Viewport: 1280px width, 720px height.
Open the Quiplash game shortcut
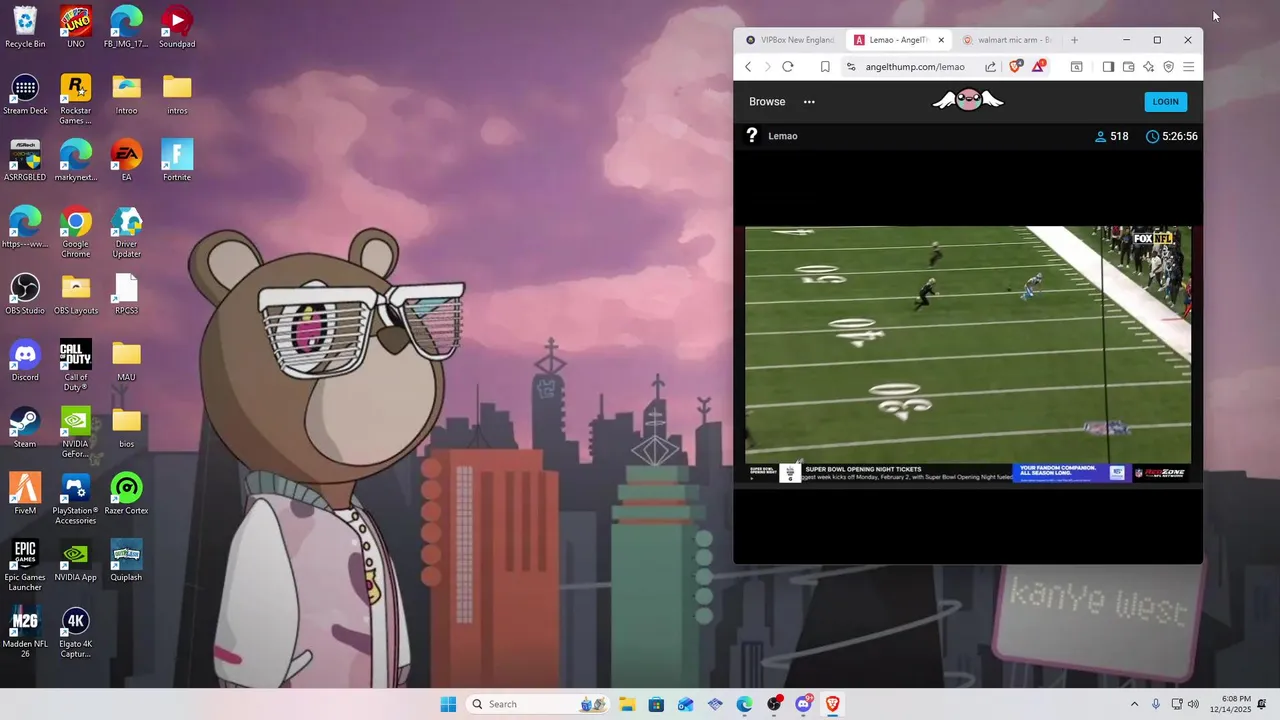[x=126, y=560]
